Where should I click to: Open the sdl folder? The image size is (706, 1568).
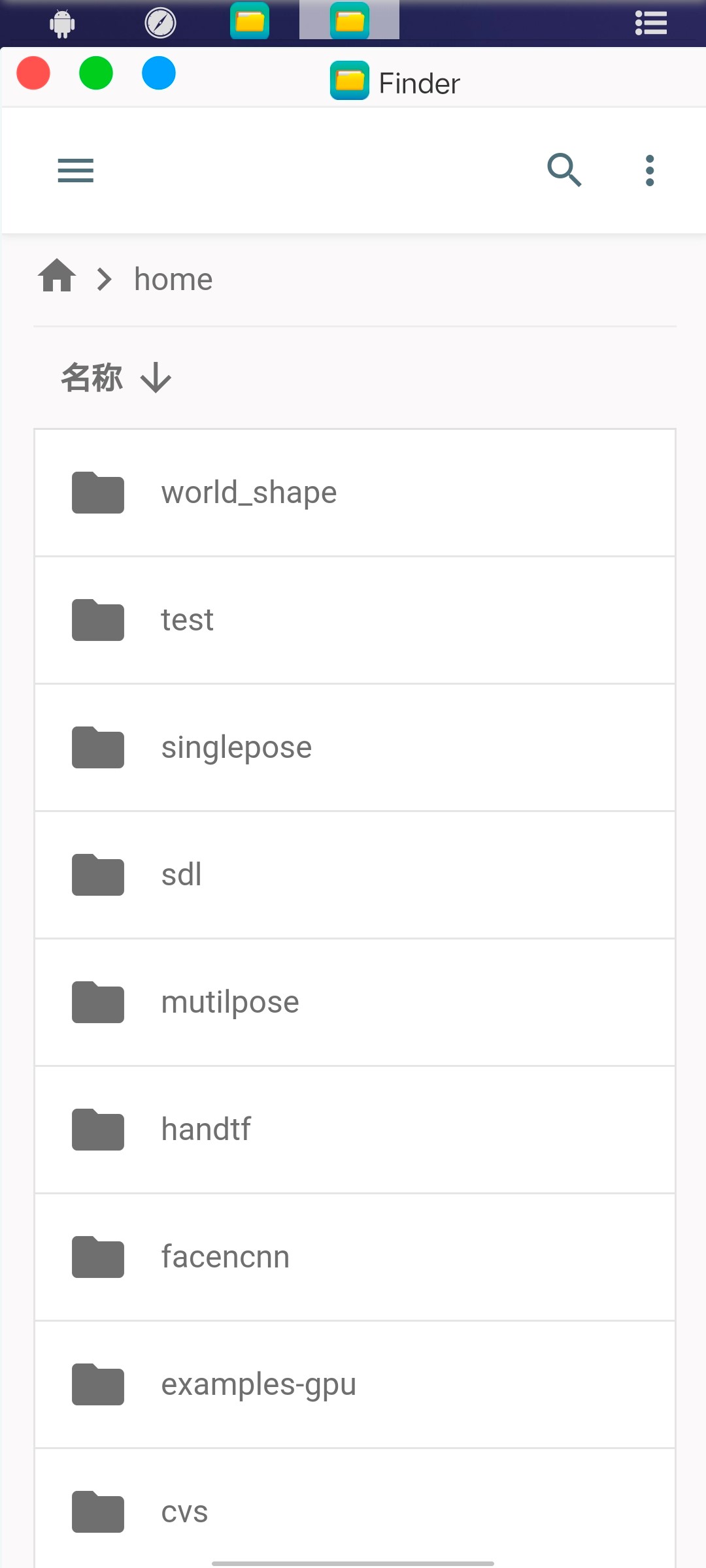[355, 875]
